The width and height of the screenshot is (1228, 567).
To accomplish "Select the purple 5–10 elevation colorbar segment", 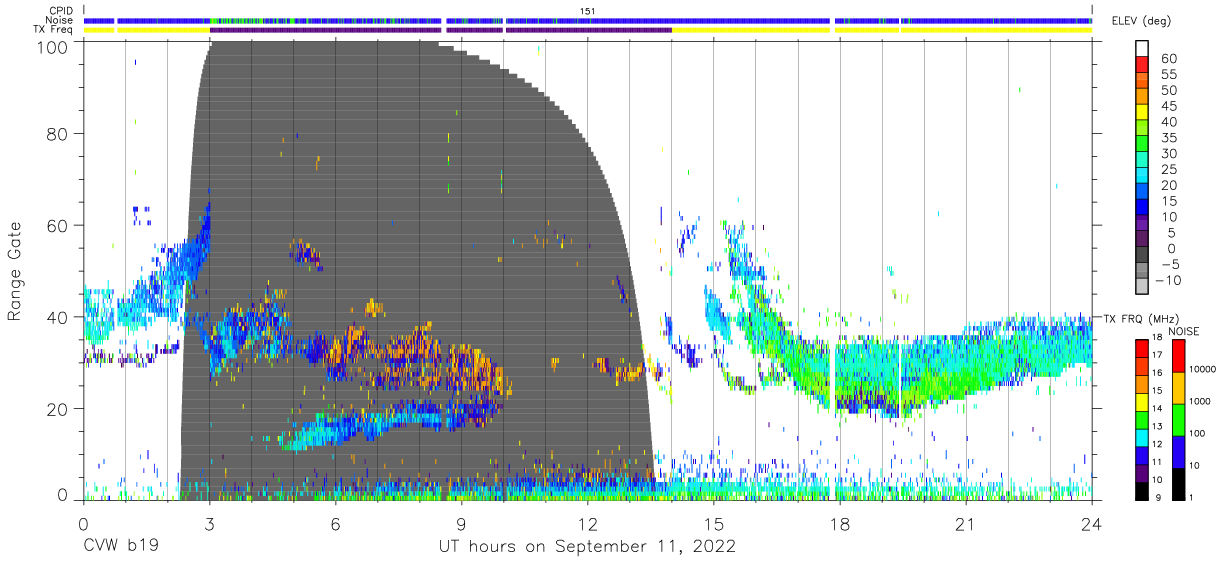I will pyautogui.click(x=1142, y=224).
